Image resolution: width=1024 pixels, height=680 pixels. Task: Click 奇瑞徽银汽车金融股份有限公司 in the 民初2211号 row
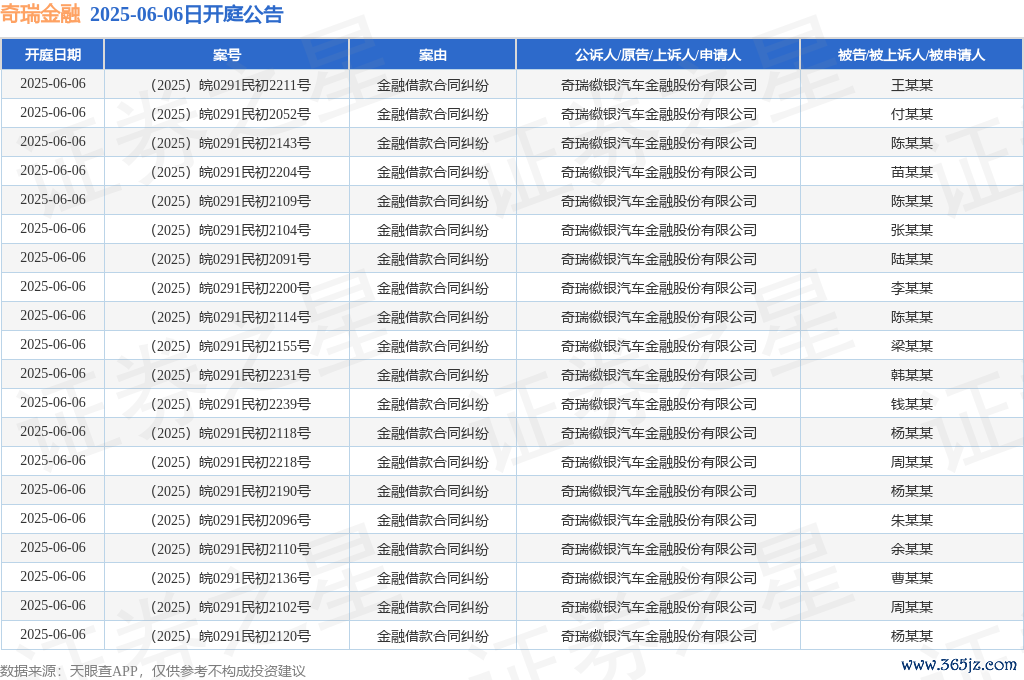(658, 85)
